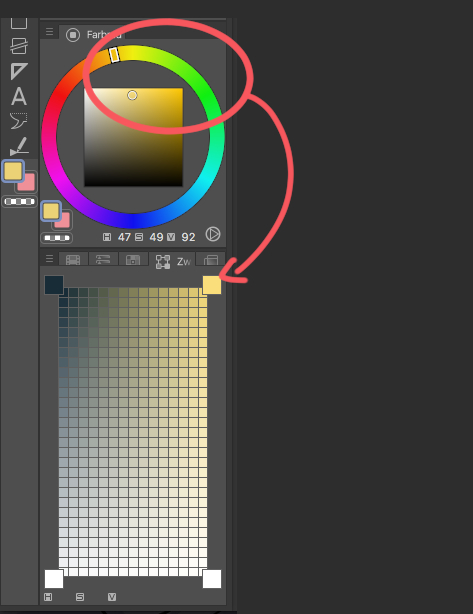Image resolution: width=473 pixels, height=614 pixels.
Task: Open the Approximate Color tab icon
Action: (133, 260)
